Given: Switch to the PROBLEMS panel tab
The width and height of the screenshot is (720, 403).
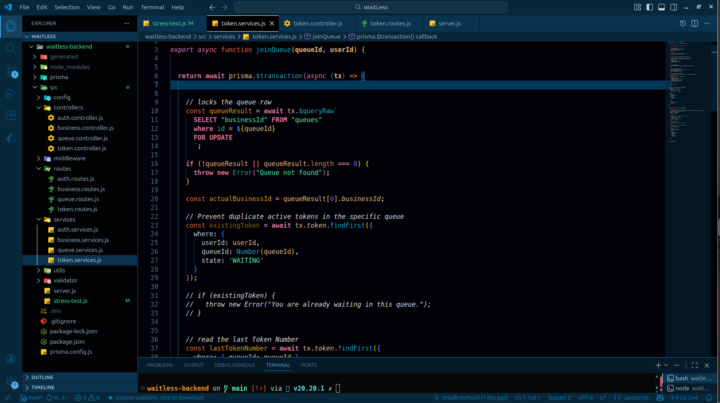Looking at the screenshot, I should [x=160, y=365].
